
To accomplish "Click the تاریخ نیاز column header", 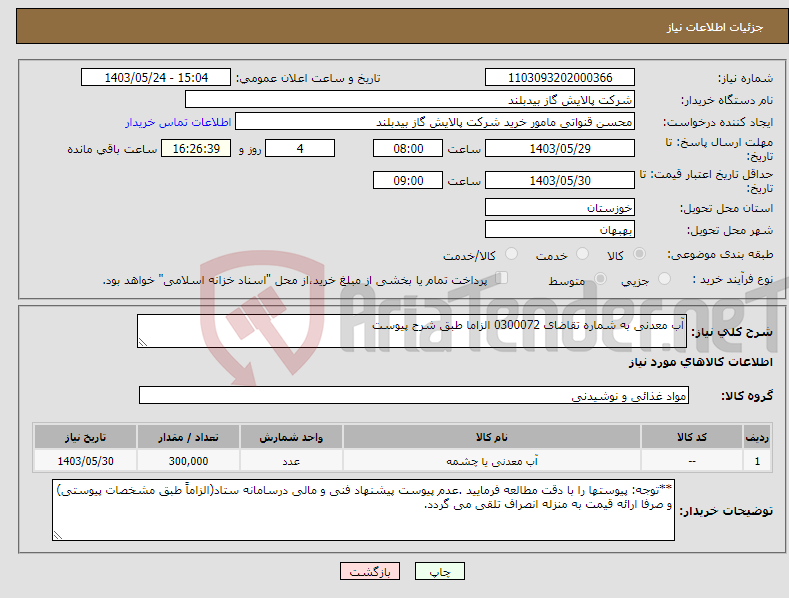I will point(86,437).
